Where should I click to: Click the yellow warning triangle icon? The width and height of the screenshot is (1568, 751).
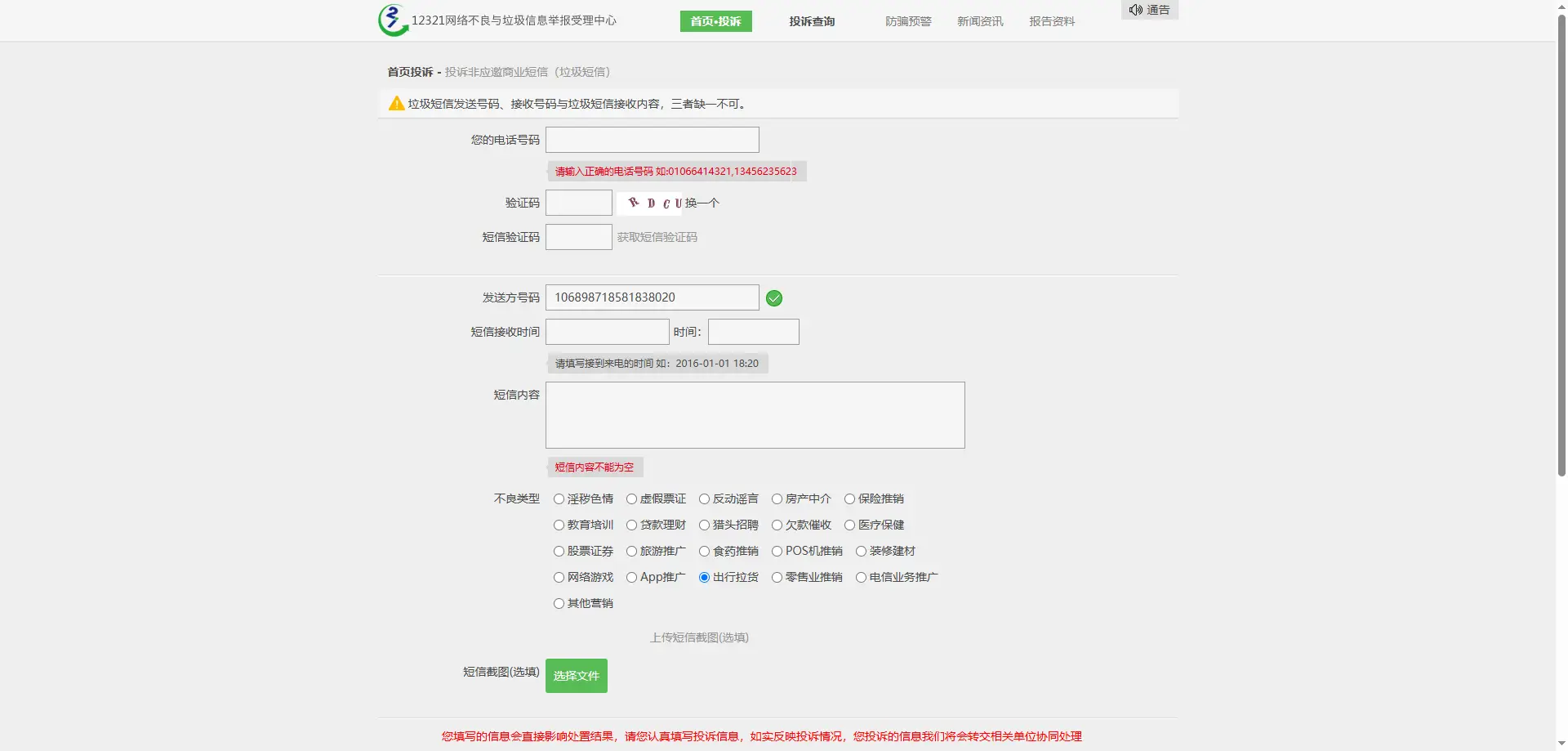coord(396,104)
